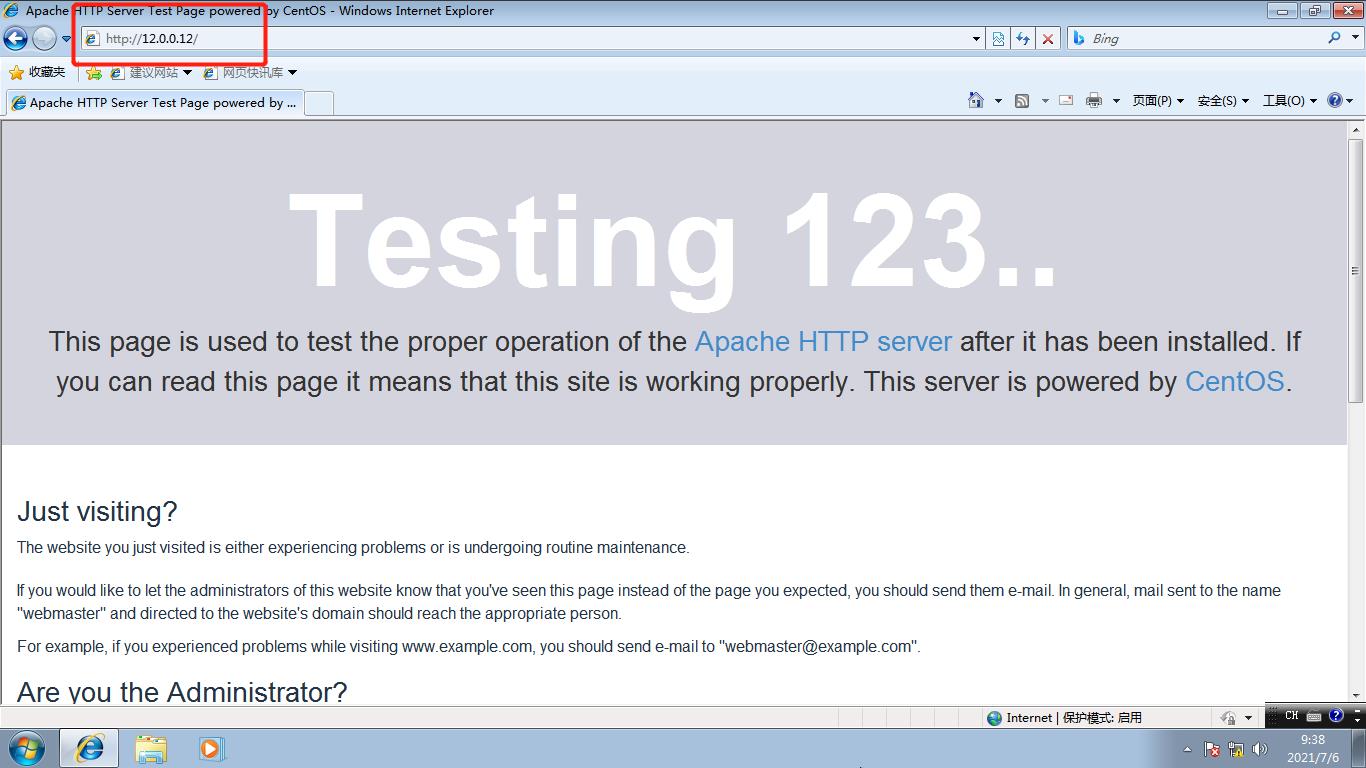
Task: Click the scroll down arrow of the page scrollbar
Action: coord(1357,696)
